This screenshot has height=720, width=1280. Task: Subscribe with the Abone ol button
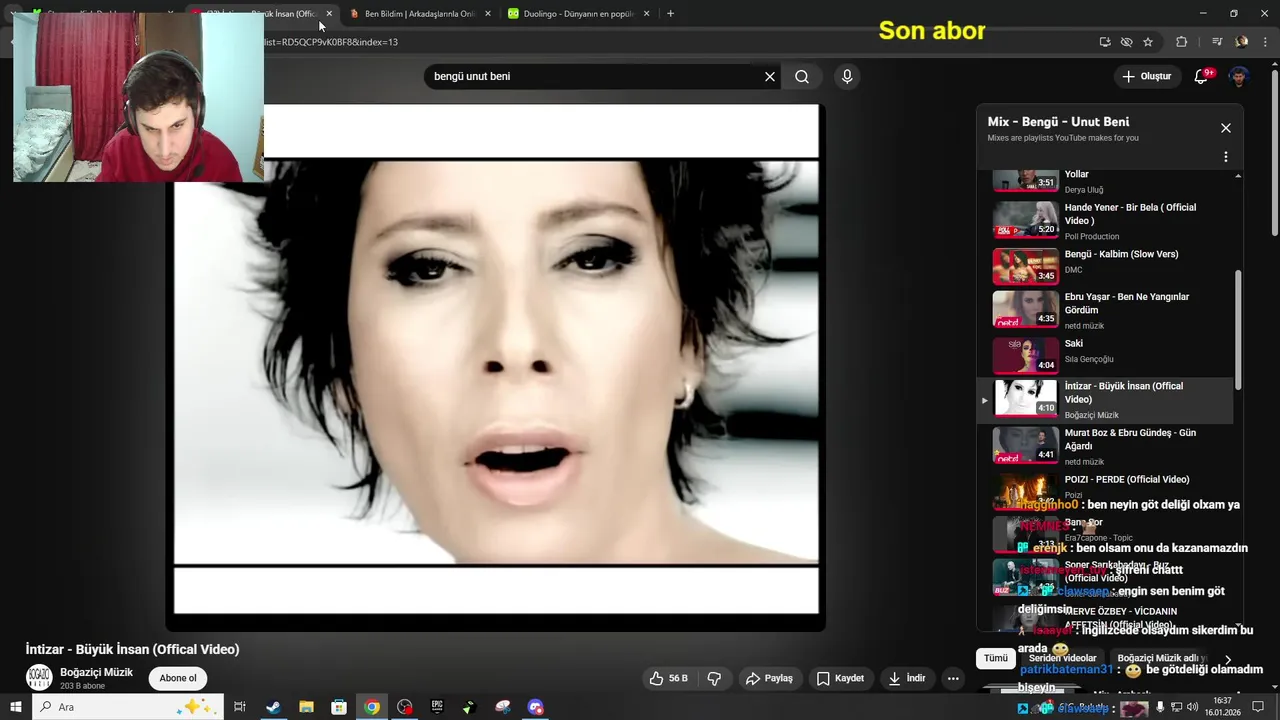[x=178, y=678]
